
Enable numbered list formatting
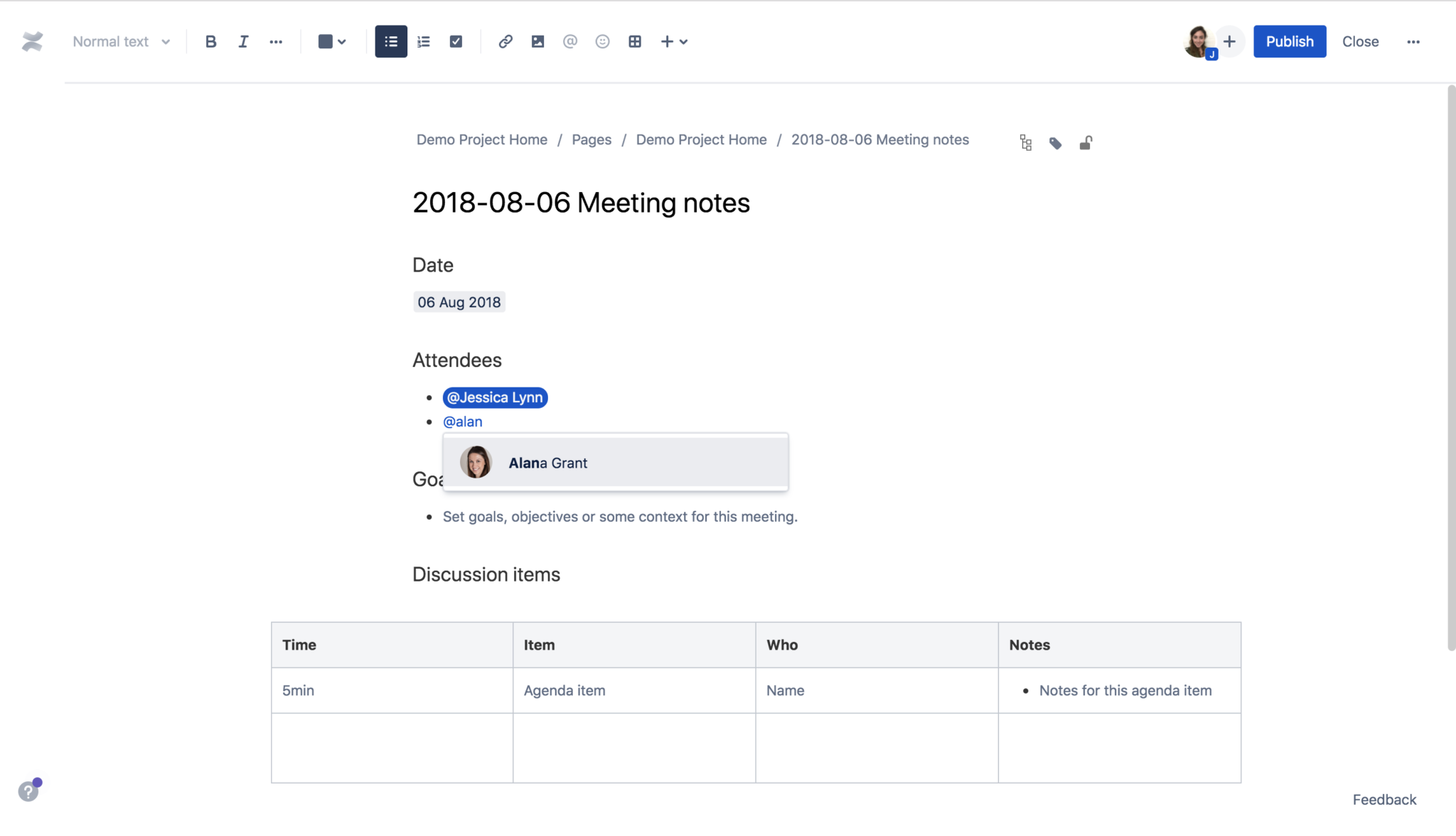click(423, 41)
